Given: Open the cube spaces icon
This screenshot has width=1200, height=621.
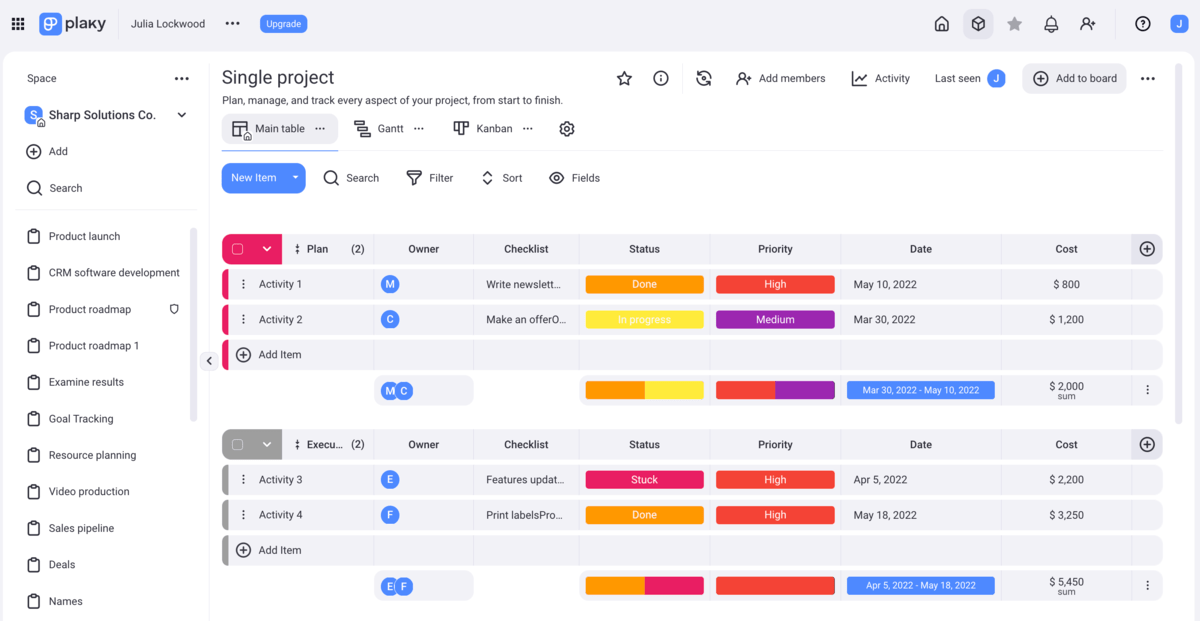Looking at the screenshot, I should pos(978,24).
